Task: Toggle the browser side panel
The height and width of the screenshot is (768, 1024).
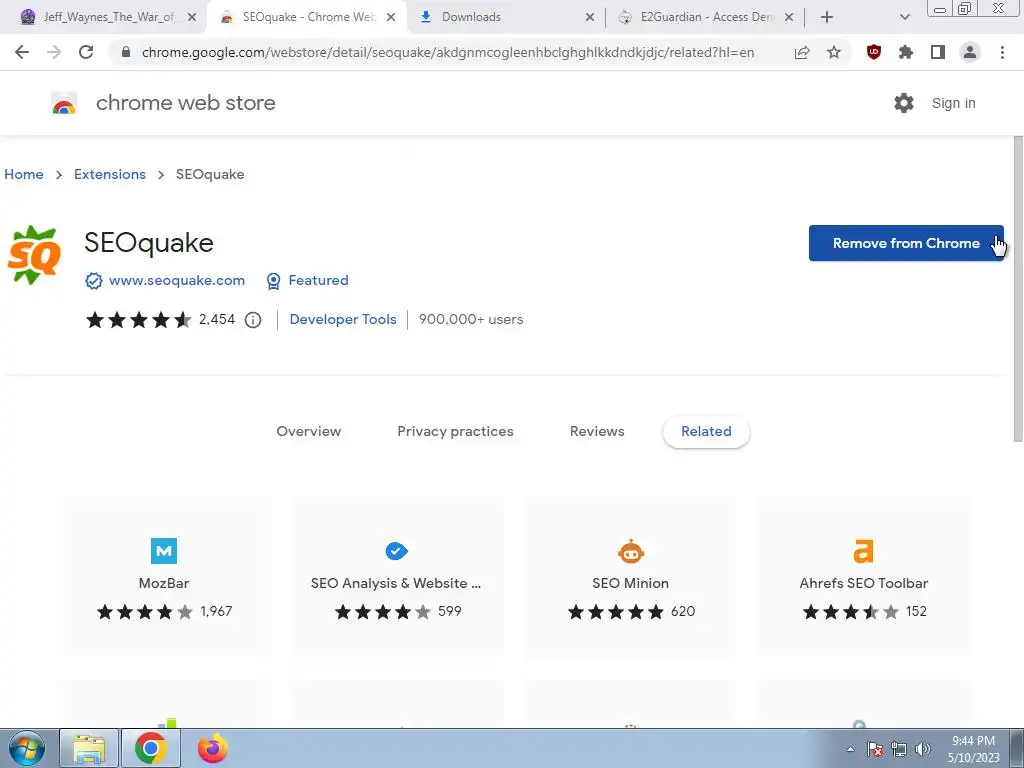Action: (x=938, y=52)
